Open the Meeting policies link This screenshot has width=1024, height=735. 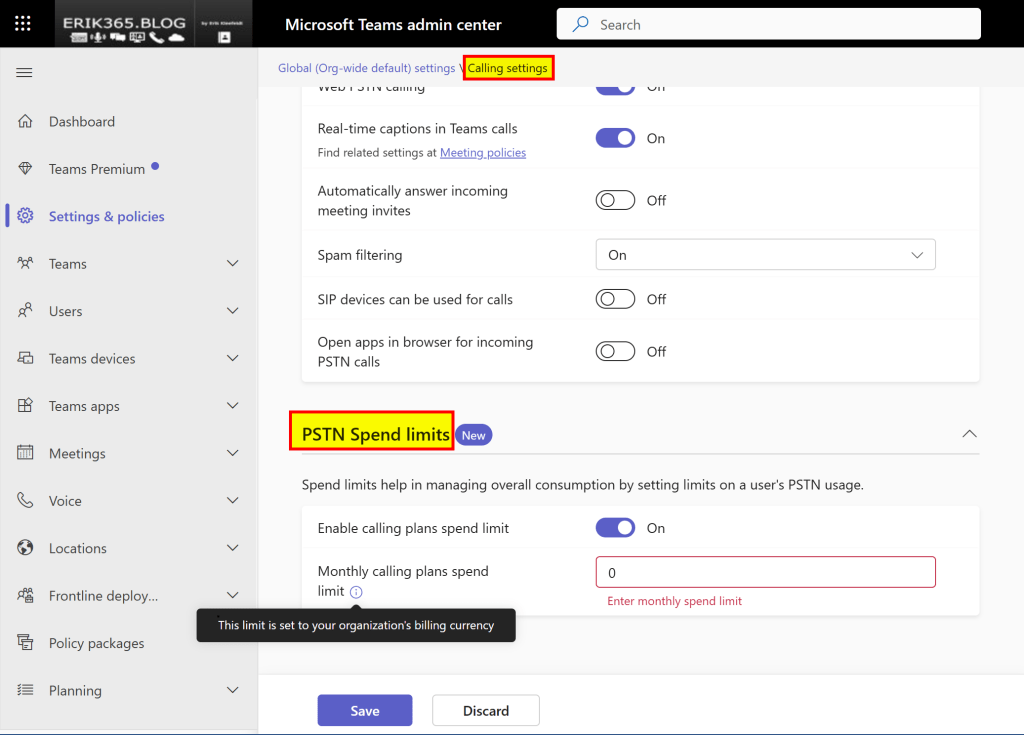pyautogui.click(x=483, y=153)
